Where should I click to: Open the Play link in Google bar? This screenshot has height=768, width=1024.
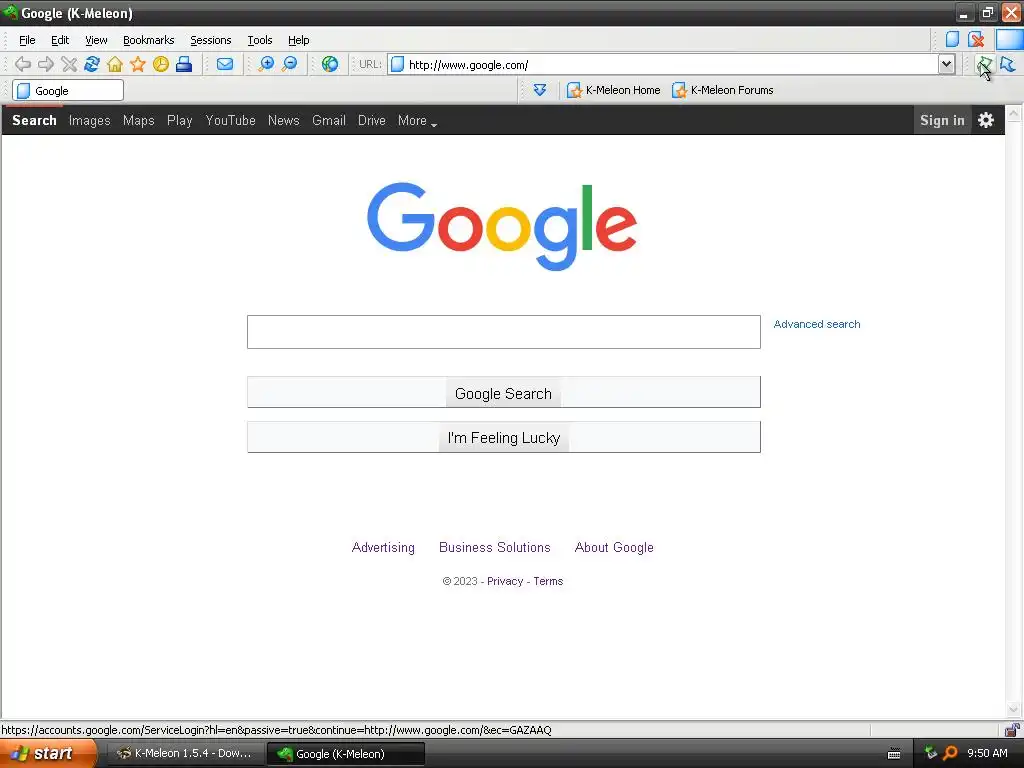pos(180,120)
